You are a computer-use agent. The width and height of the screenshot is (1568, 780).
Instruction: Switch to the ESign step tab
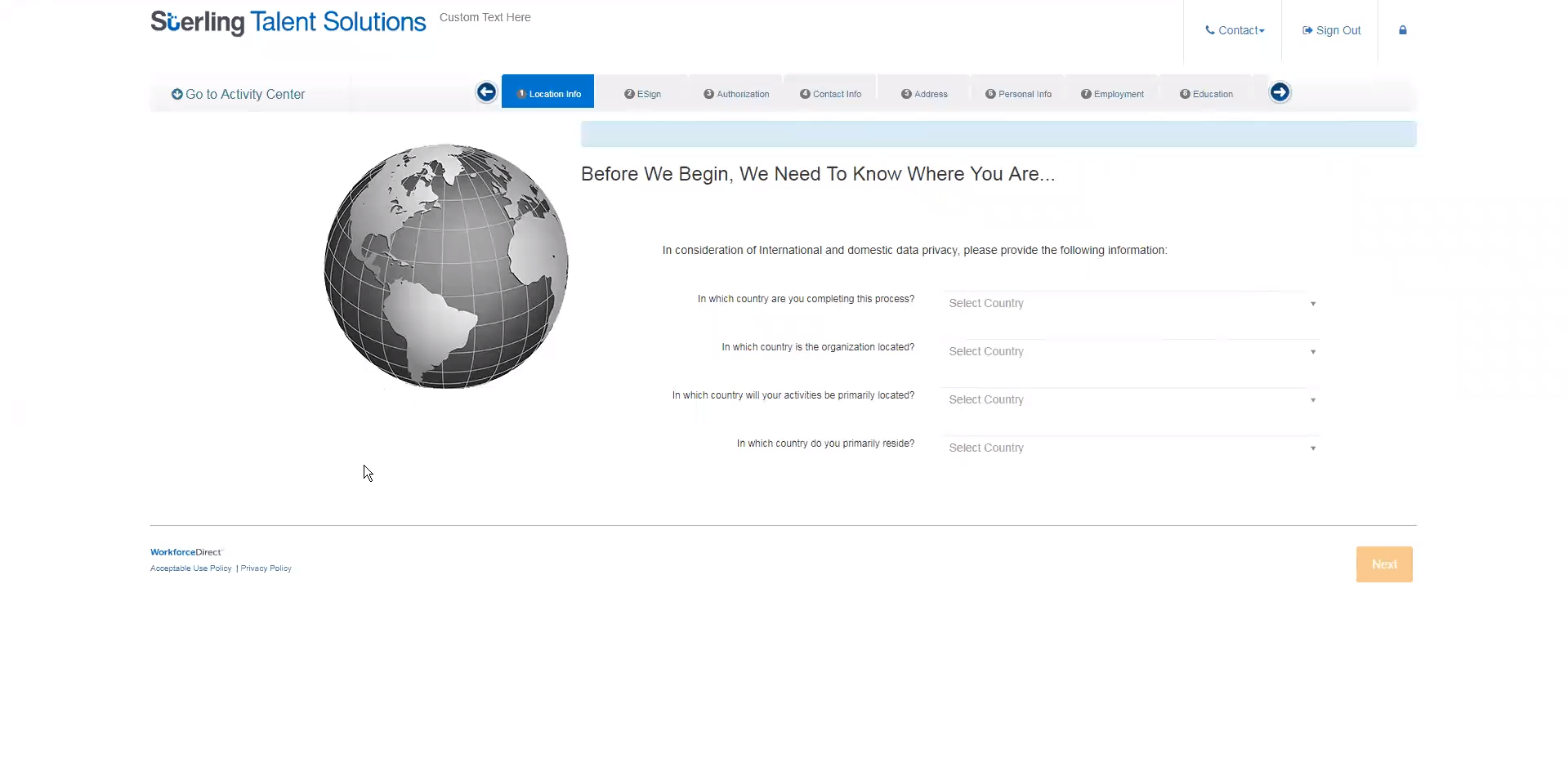pos(642,94)
